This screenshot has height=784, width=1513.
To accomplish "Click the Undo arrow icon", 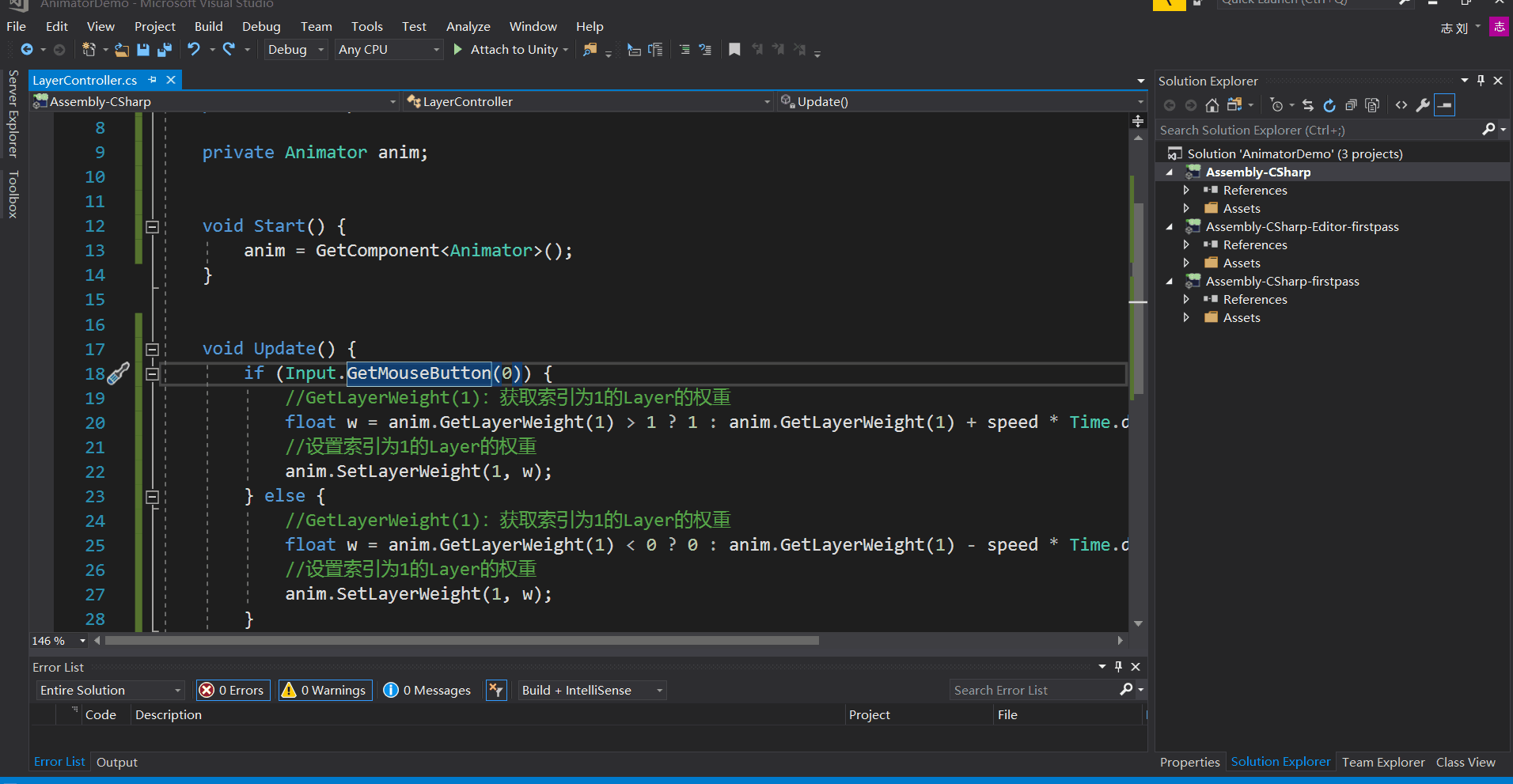I will click(194, 50).
